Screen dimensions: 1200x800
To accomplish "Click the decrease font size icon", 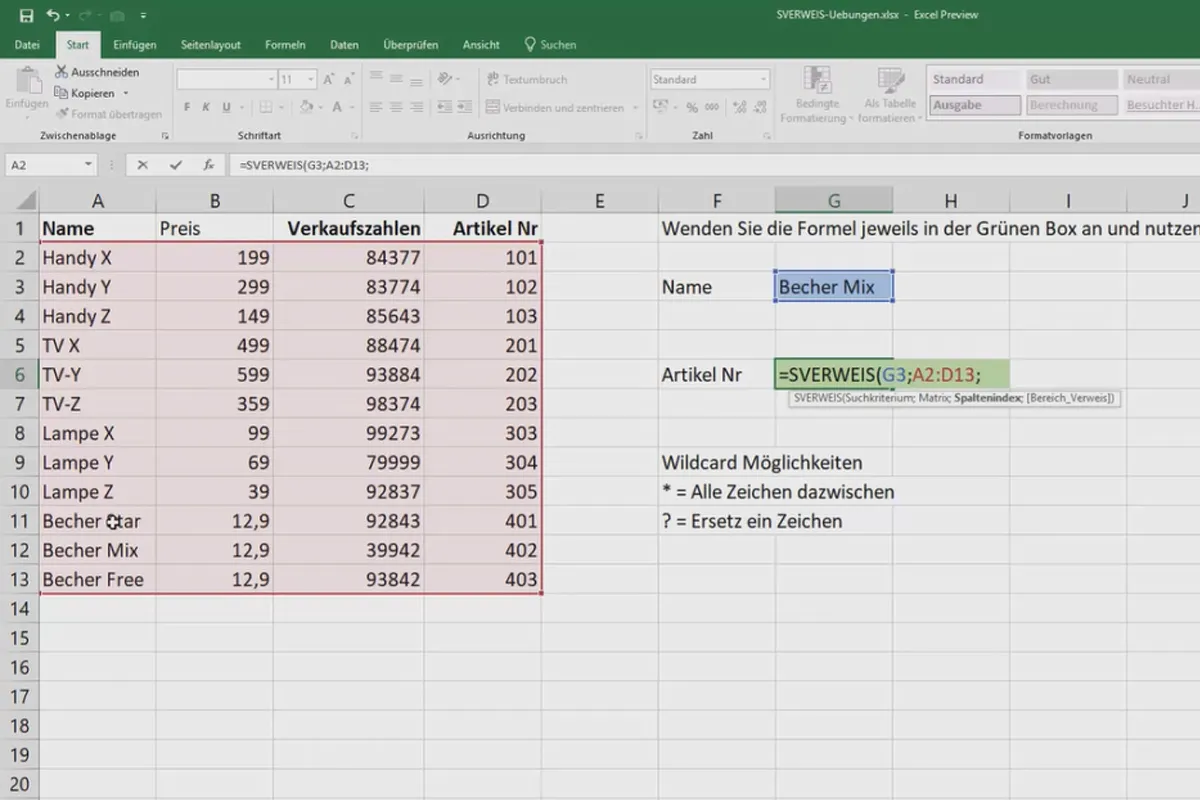I will (x=349, y=79).
